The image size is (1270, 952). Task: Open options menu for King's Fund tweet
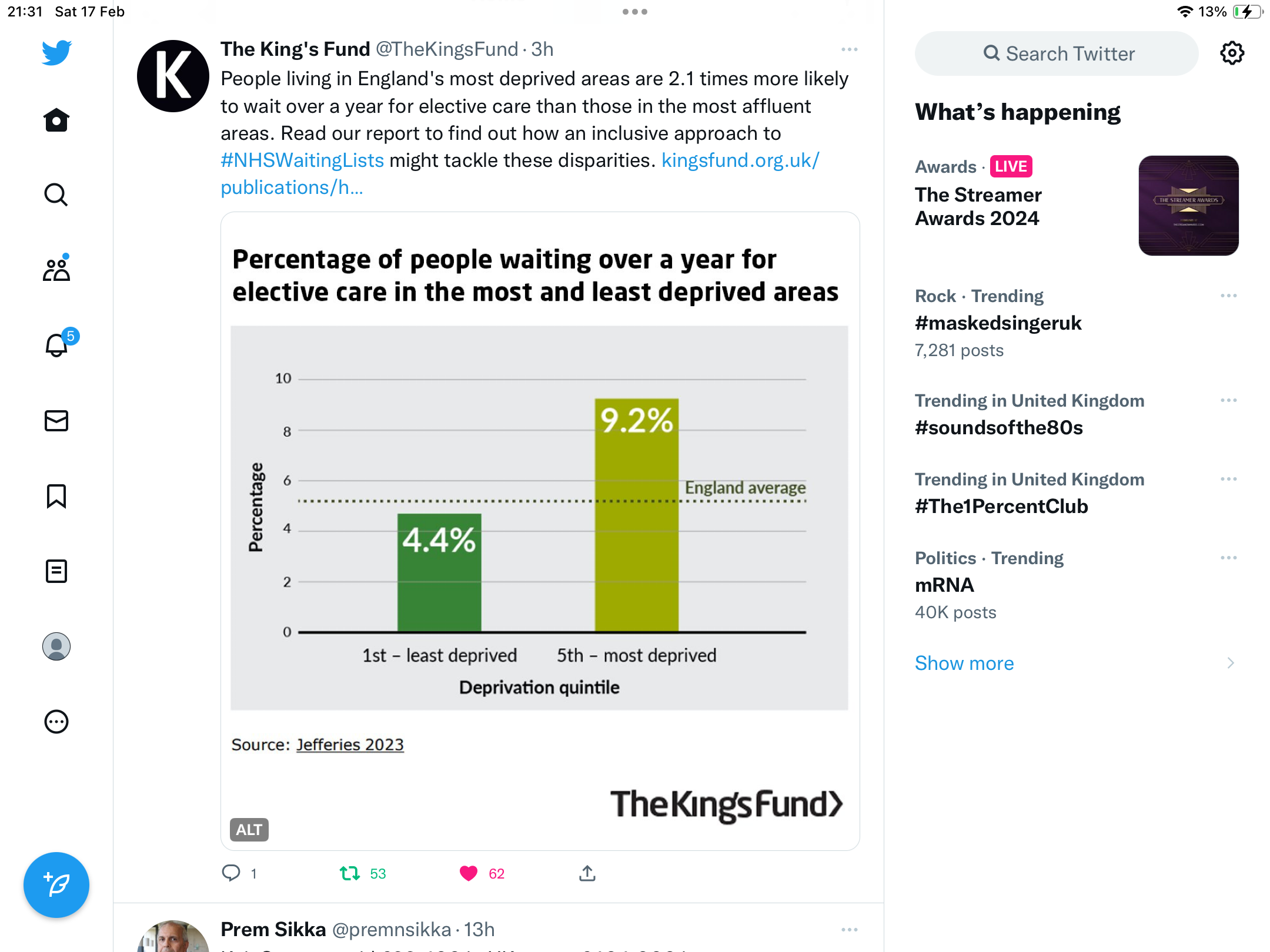coord(850,50)
